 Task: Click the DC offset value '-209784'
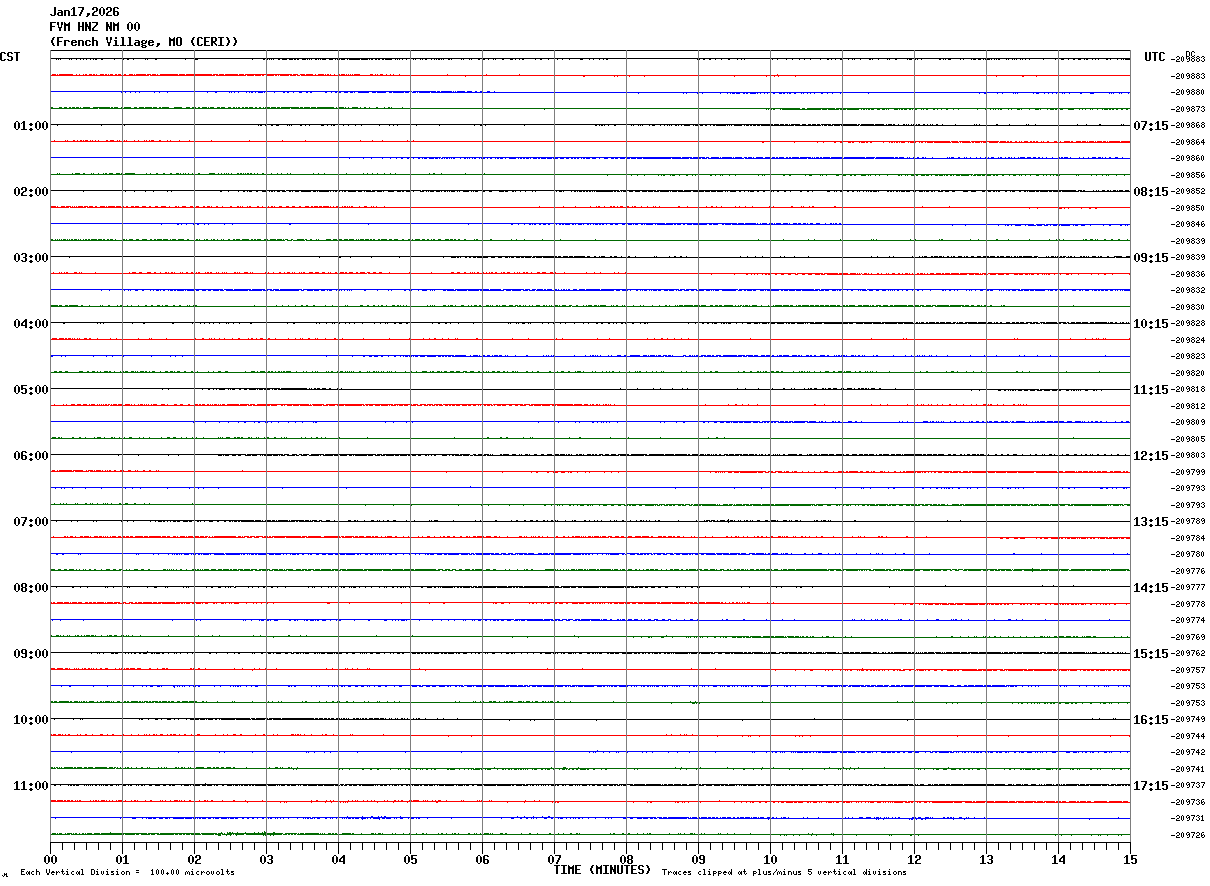click(1189, 538)
